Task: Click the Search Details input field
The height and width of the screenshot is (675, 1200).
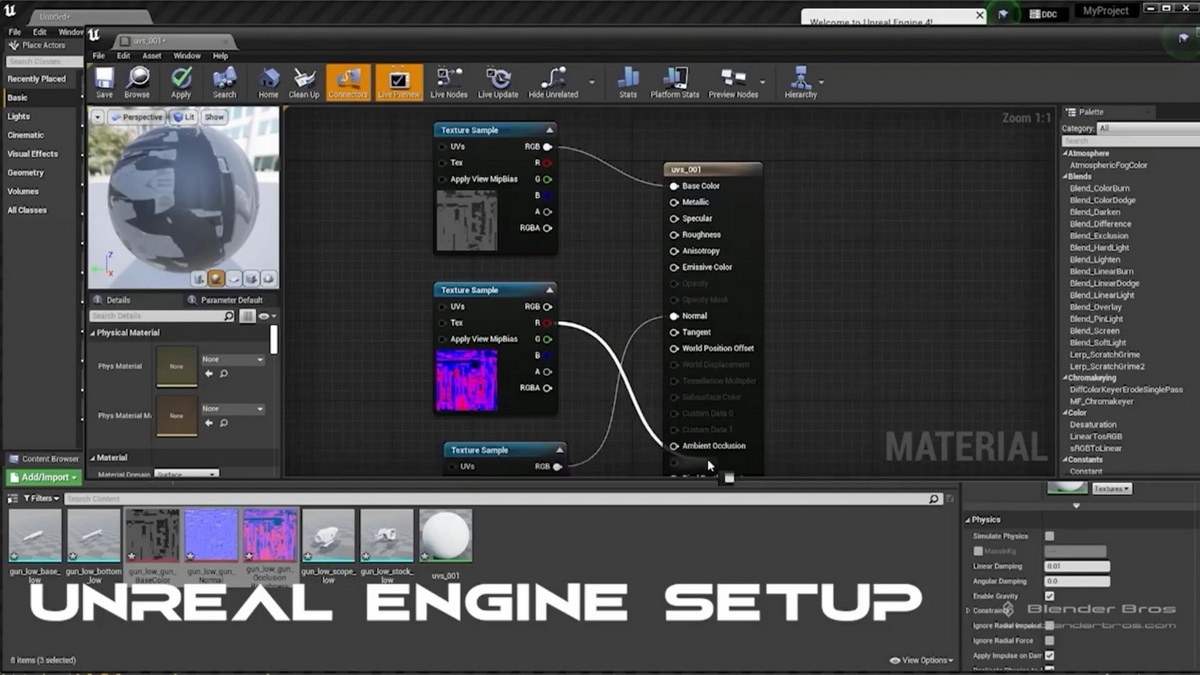Action: point(162,316)
